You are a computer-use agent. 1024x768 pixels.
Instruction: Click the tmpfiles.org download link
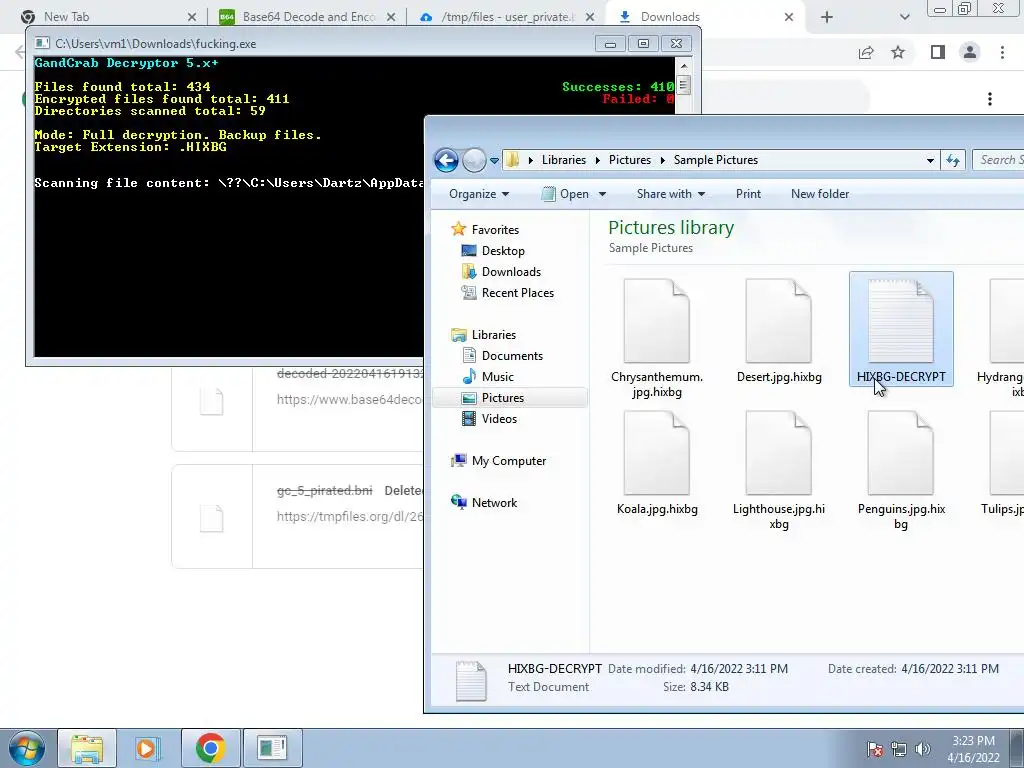pos(349,517)
